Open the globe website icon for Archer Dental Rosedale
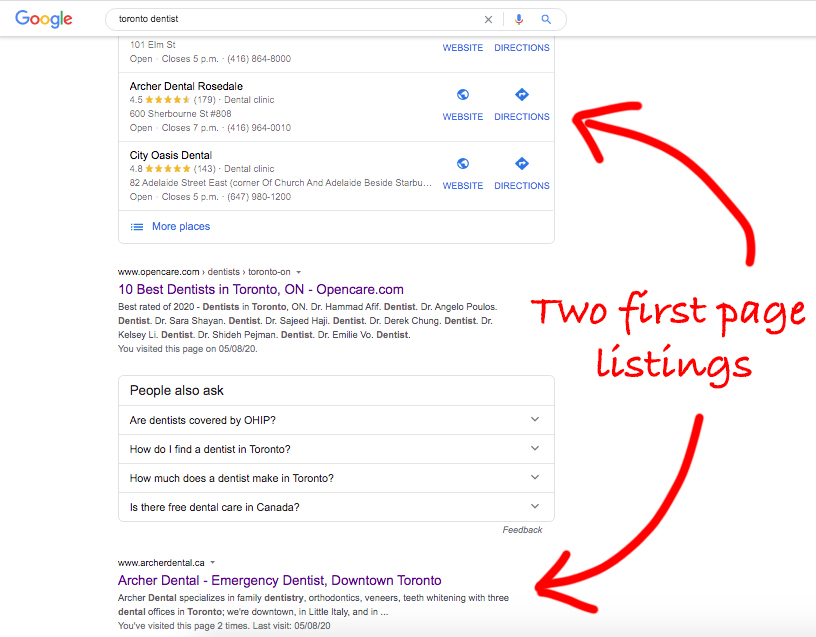The width and height of the screenshot is (816, 637). 463,94
